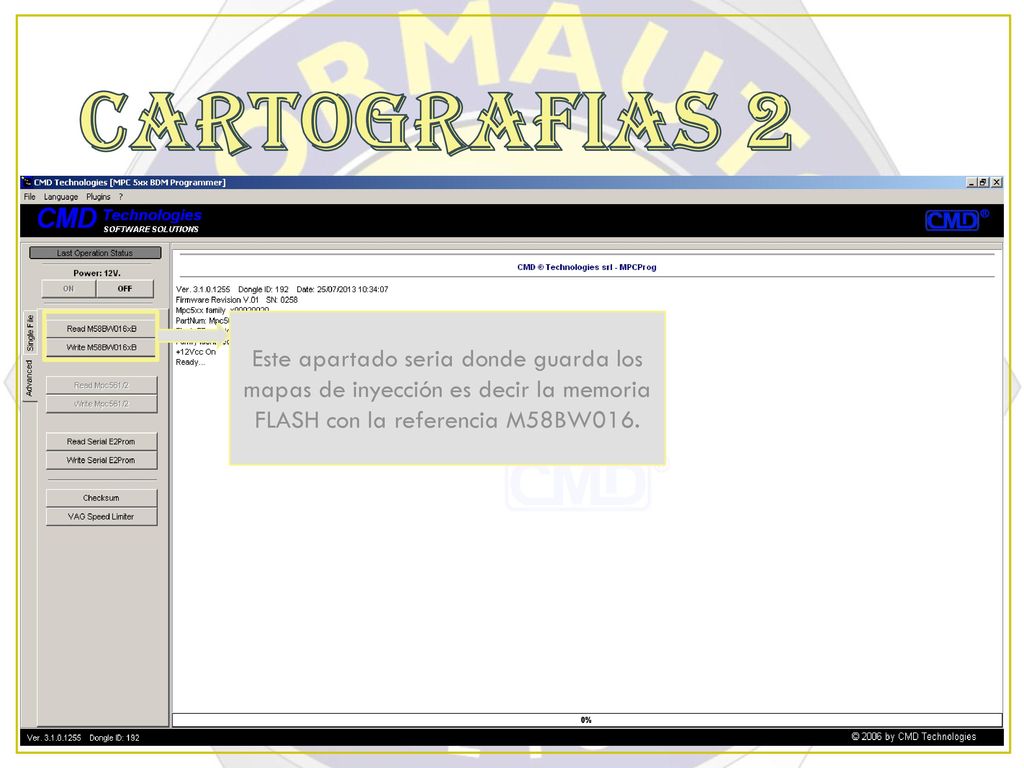
Task: Open the Language menu
Action: [x=61, y=197]
